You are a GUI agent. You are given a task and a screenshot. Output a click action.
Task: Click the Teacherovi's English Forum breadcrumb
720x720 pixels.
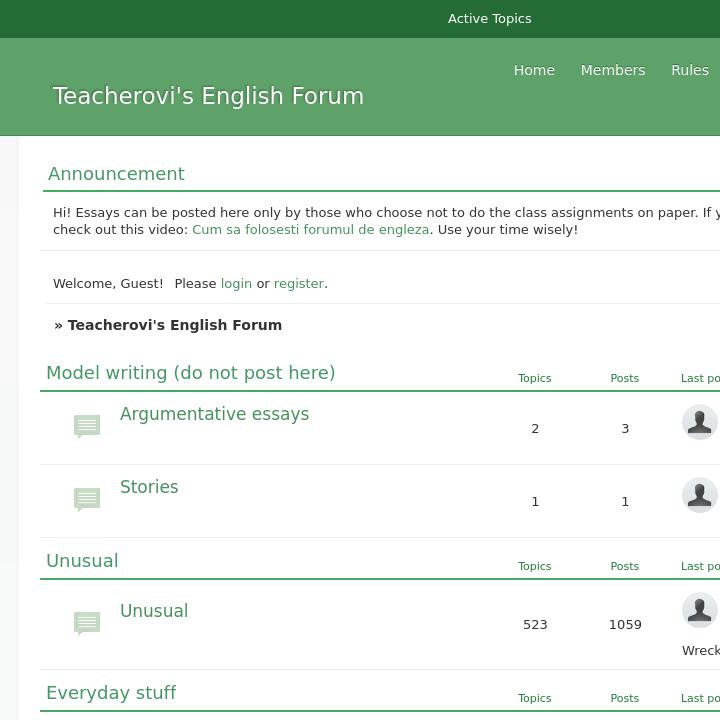tap(174, 325)
